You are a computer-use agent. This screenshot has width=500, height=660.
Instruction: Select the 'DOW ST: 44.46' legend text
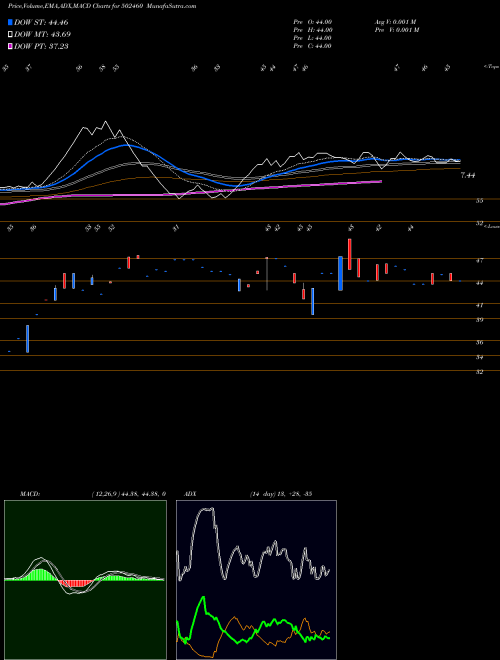tap(41, 22)
